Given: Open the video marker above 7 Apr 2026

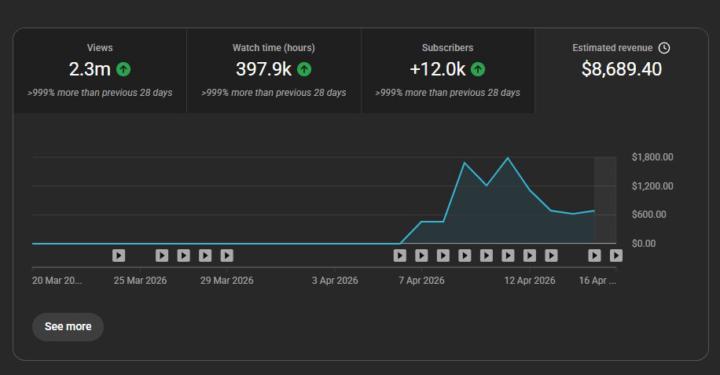Looking at the screenshot, I should pos(422,255).
